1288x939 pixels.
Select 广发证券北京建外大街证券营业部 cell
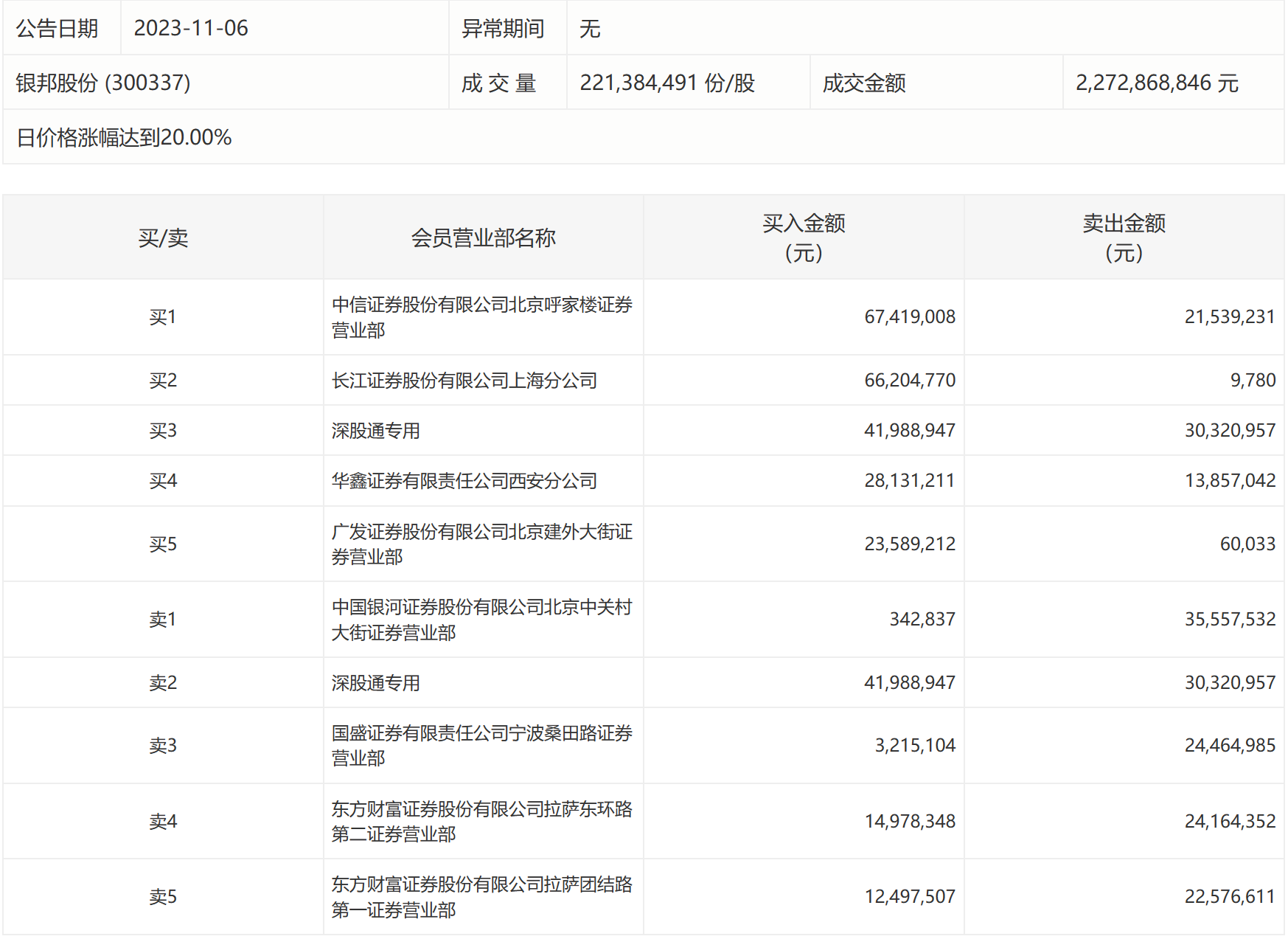[482, 544]
